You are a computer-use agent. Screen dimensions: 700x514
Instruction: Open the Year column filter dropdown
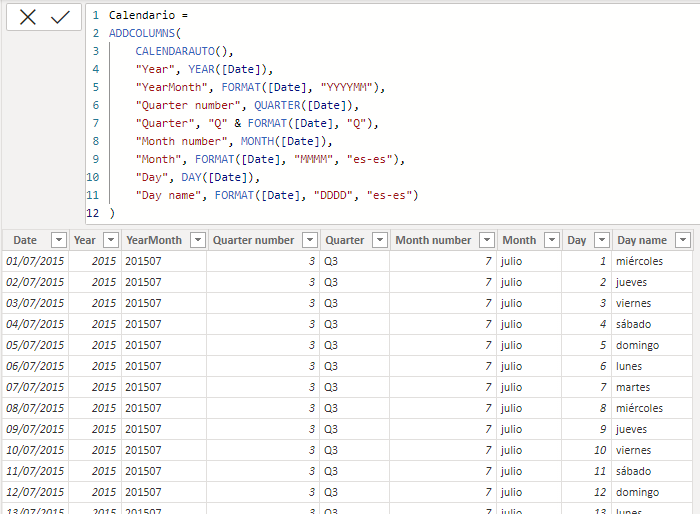[x=110, y=240]
